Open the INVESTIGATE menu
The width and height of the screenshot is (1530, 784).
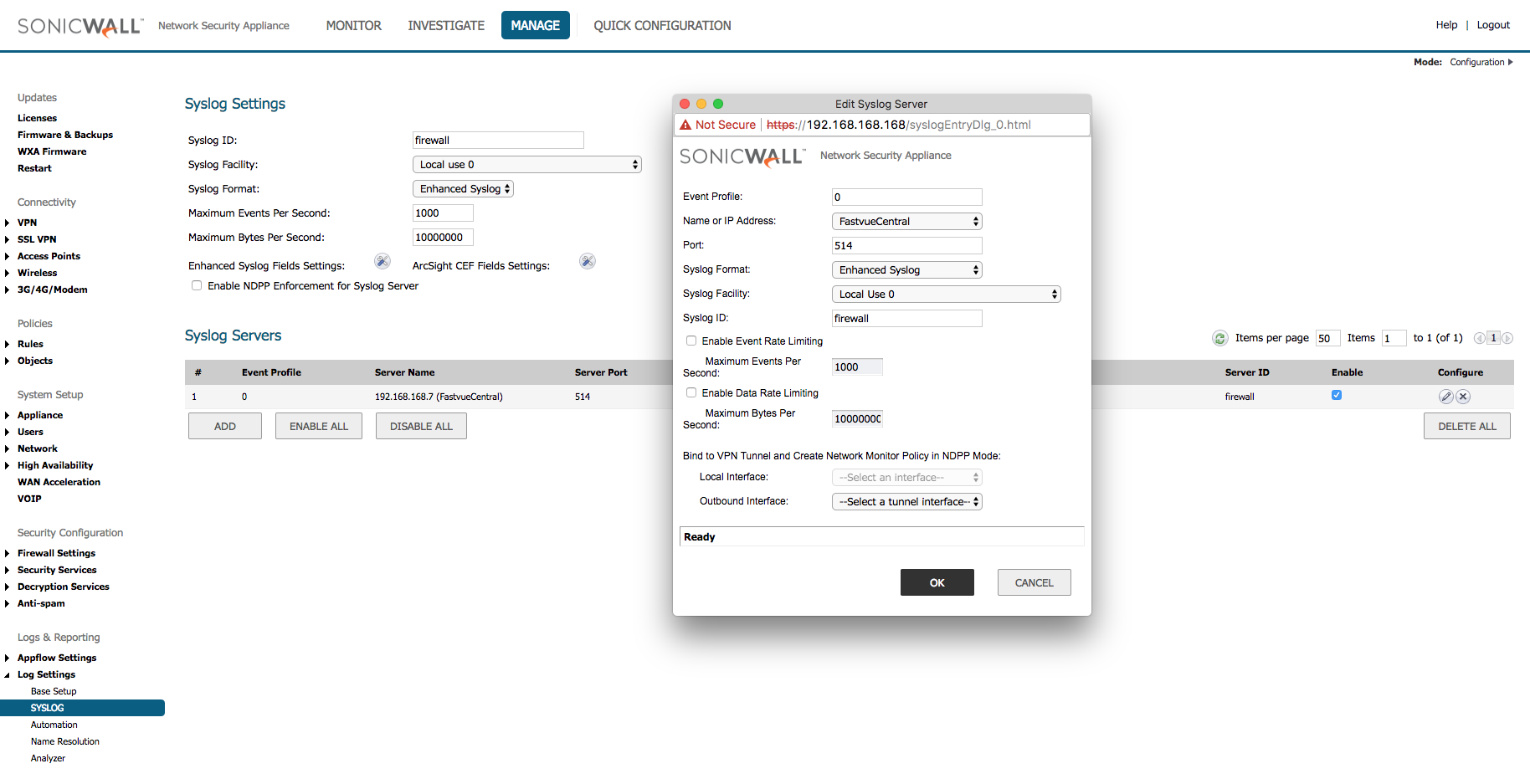(445, 25)
